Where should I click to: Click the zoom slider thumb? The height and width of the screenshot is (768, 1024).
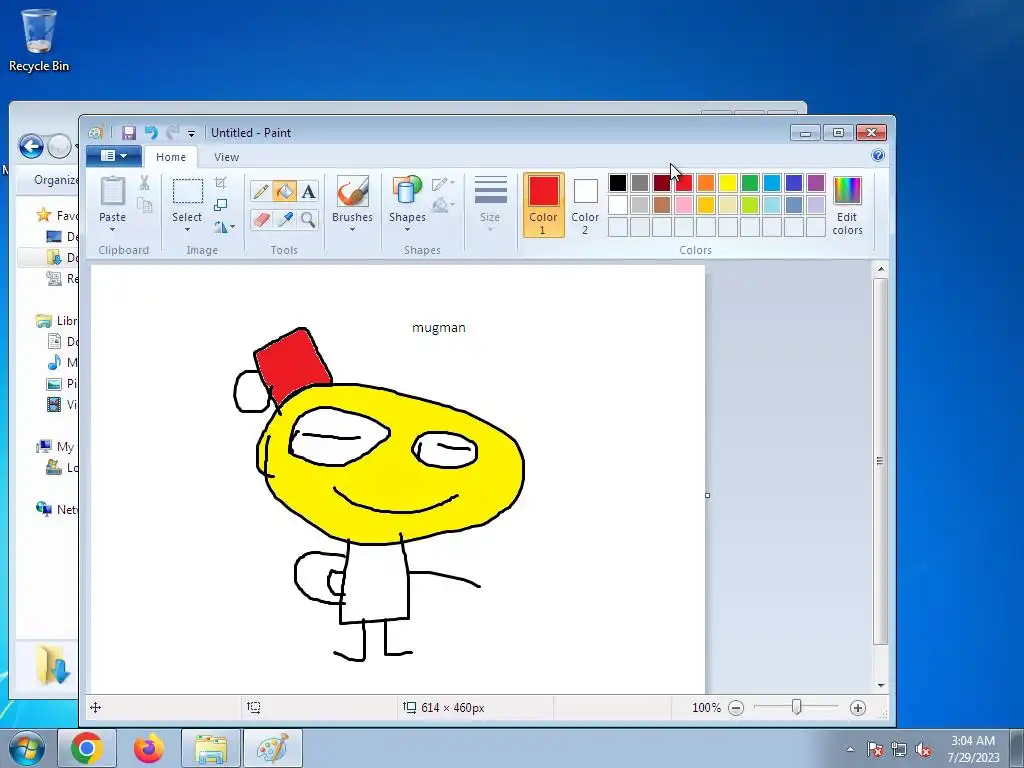pyautogui.click(x=796, y=707)
